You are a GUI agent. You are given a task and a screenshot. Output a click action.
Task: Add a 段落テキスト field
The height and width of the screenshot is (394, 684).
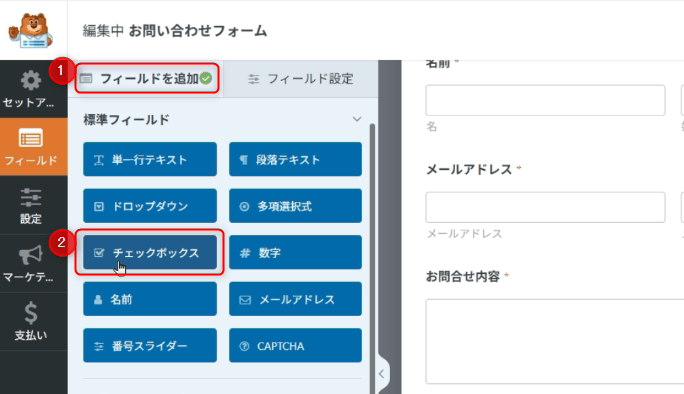(x=295, y=159)
